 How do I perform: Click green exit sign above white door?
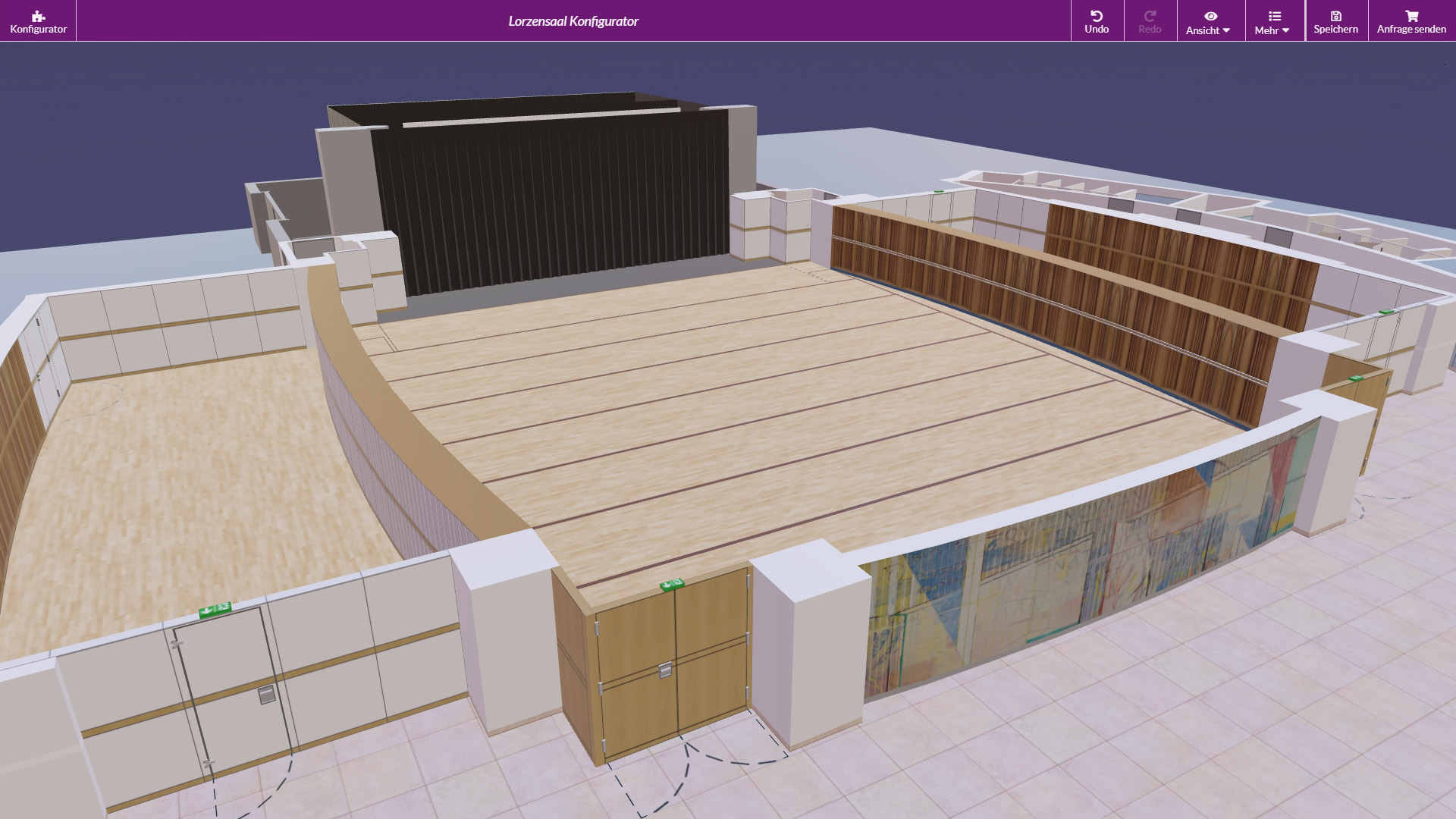[x=215, y=609]
